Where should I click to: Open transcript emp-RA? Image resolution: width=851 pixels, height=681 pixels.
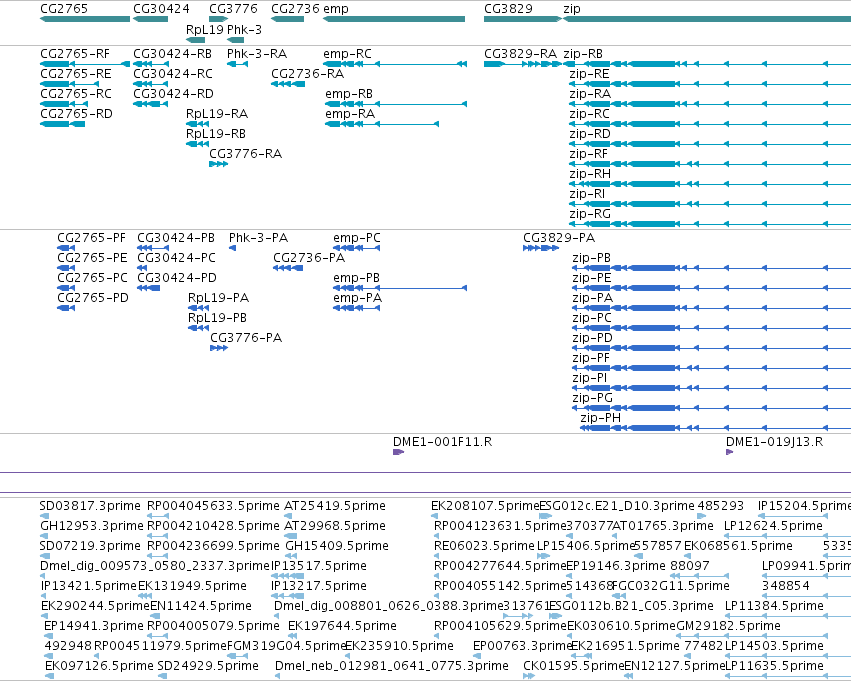350,114
